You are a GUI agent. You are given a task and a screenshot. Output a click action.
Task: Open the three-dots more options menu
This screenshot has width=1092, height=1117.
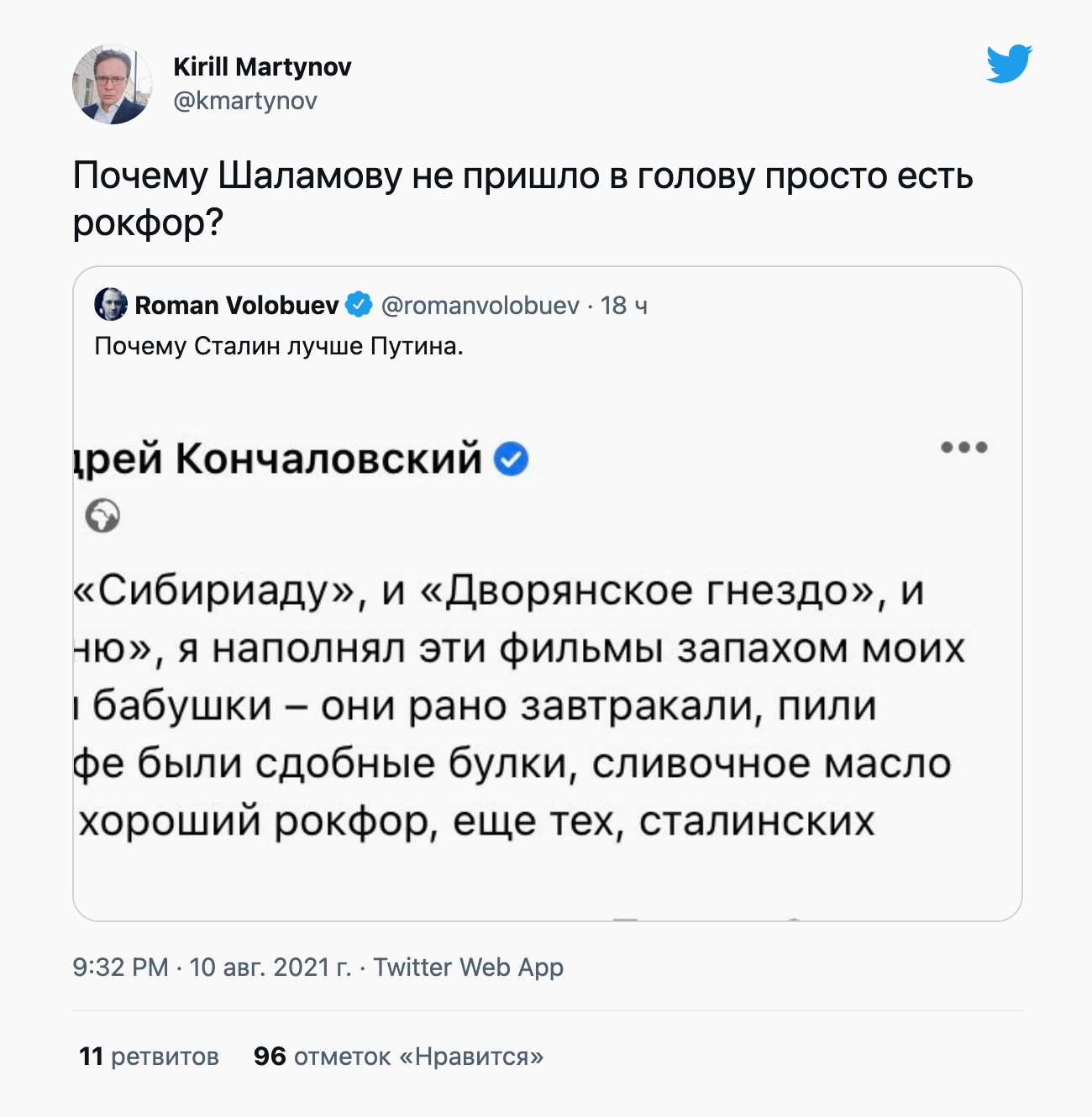pos(963,447)
